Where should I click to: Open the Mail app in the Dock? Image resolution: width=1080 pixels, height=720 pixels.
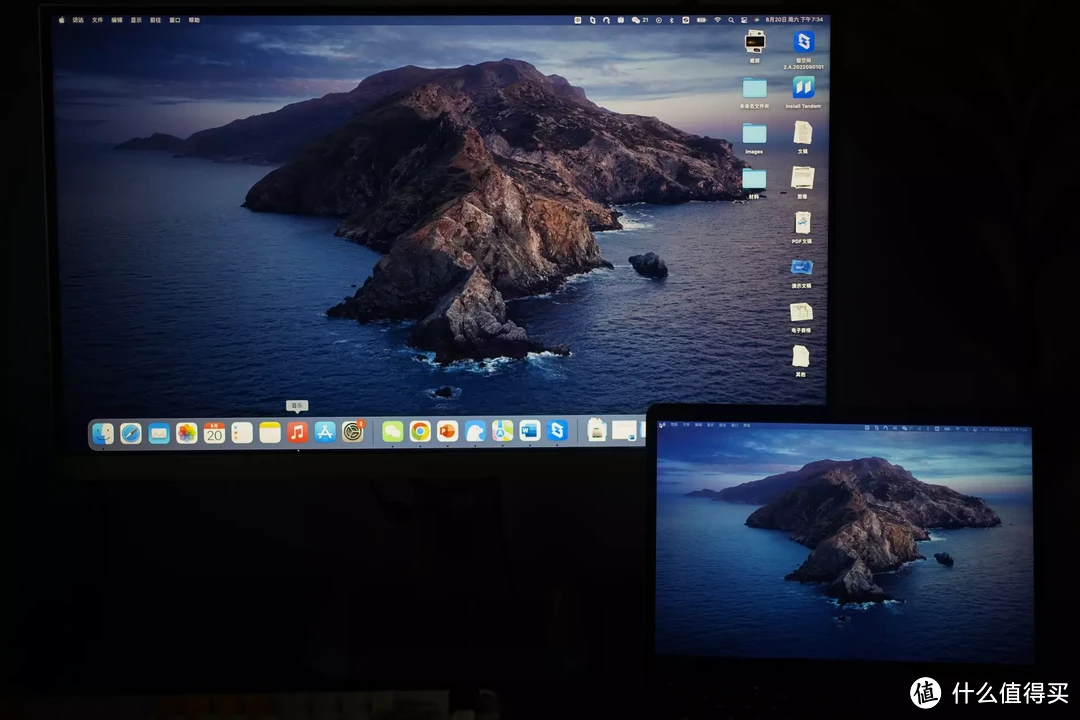click(x=159, y=433)
